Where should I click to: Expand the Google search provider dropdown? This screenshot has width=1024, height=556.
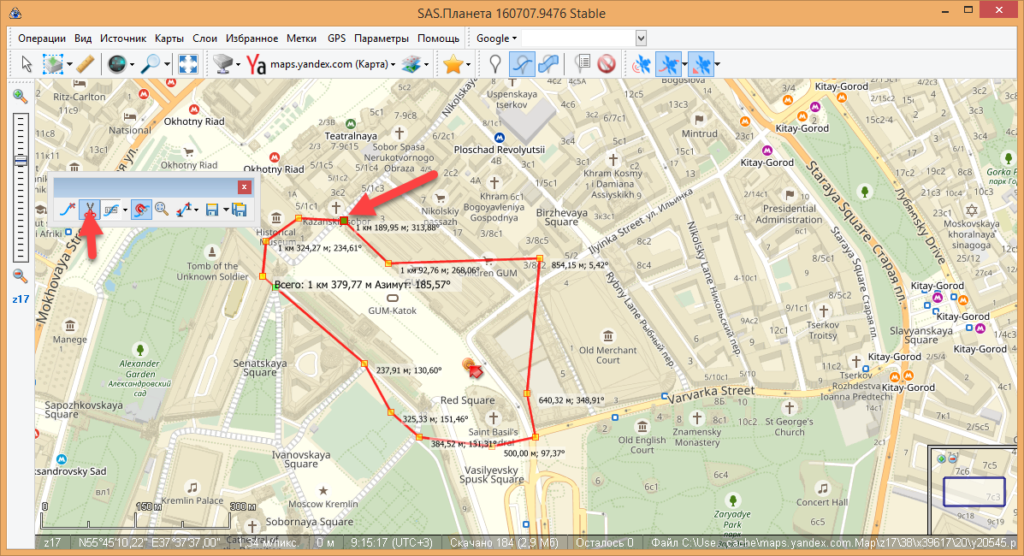click(x=496, y=38)
